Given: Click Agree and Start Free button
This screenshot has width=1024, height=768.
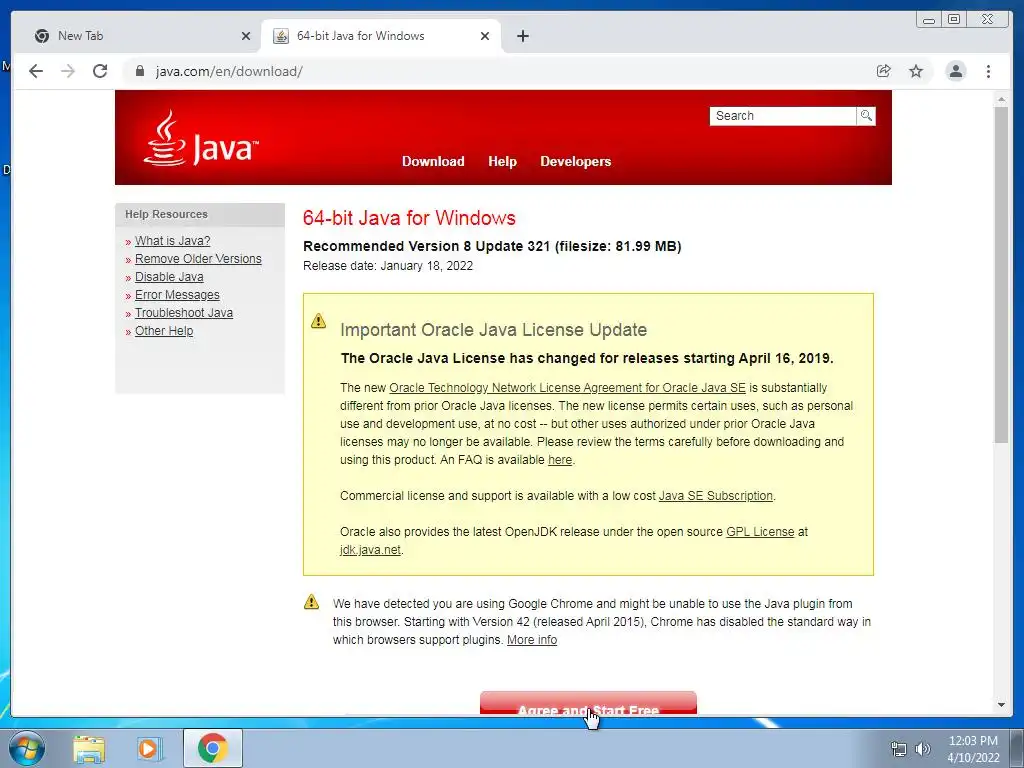Looking at the screenshot, I should [x=588, y=703].
